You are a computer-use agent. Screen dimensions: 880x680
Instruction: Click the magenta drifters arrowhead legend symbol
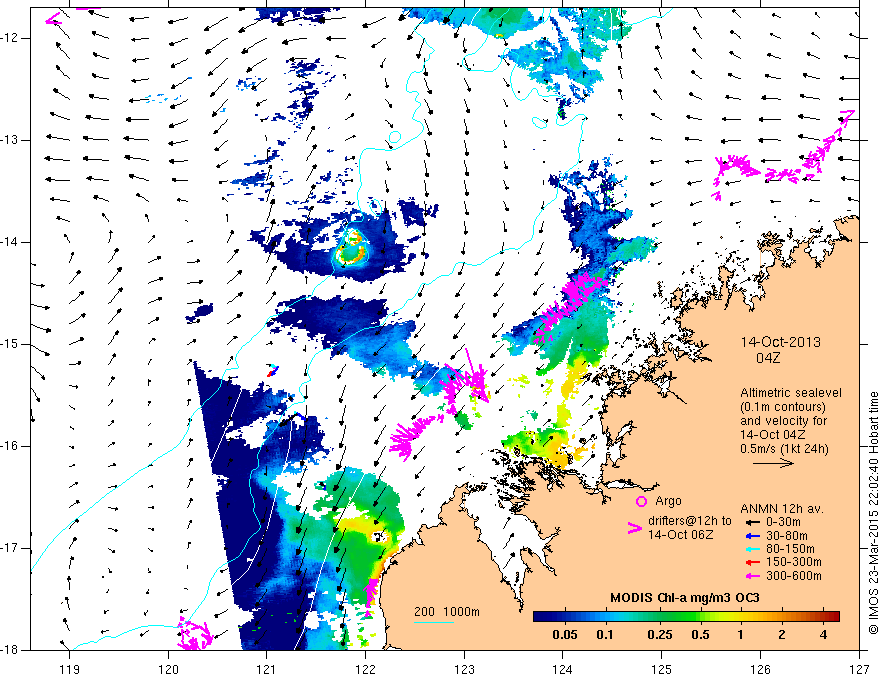point(634,528)
